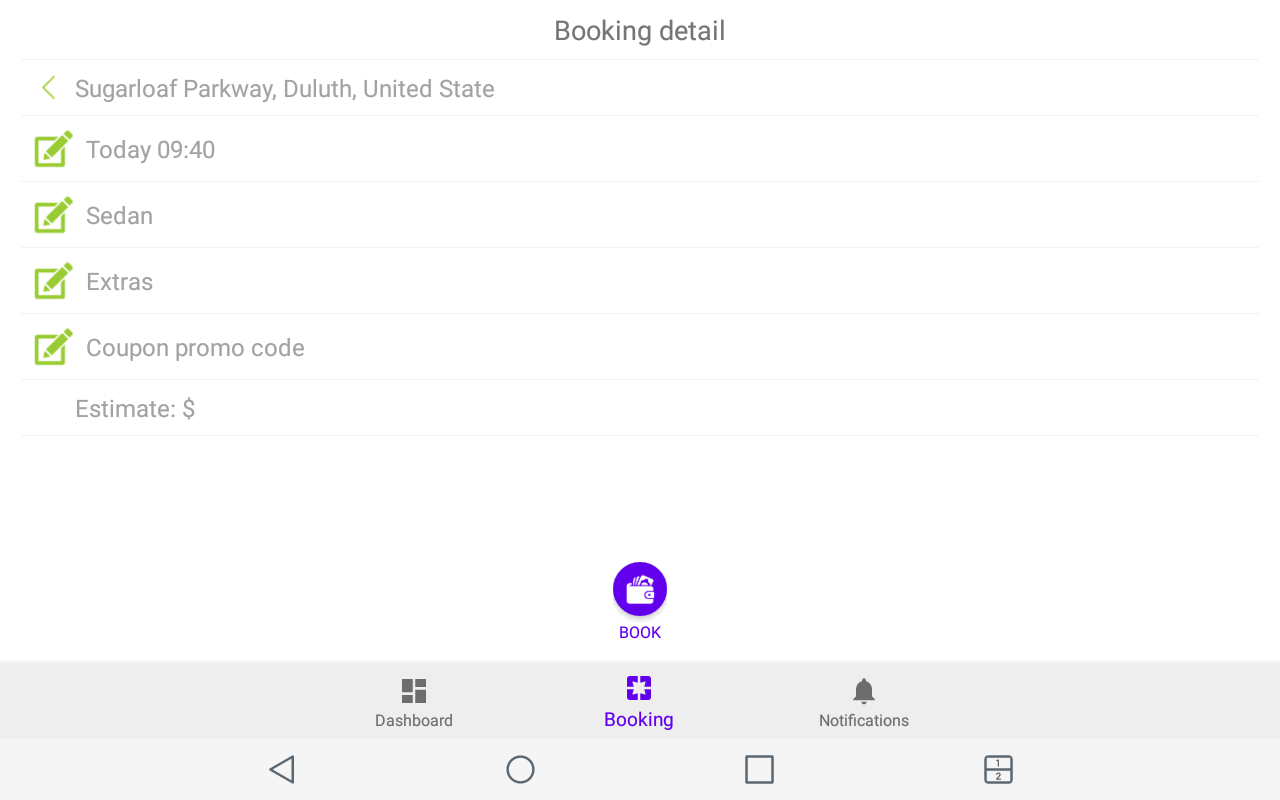Image resolution: width=1280 pixels, height=800 pixels.
Task: Go back with Android back triangle
Action: coord(282,769)
